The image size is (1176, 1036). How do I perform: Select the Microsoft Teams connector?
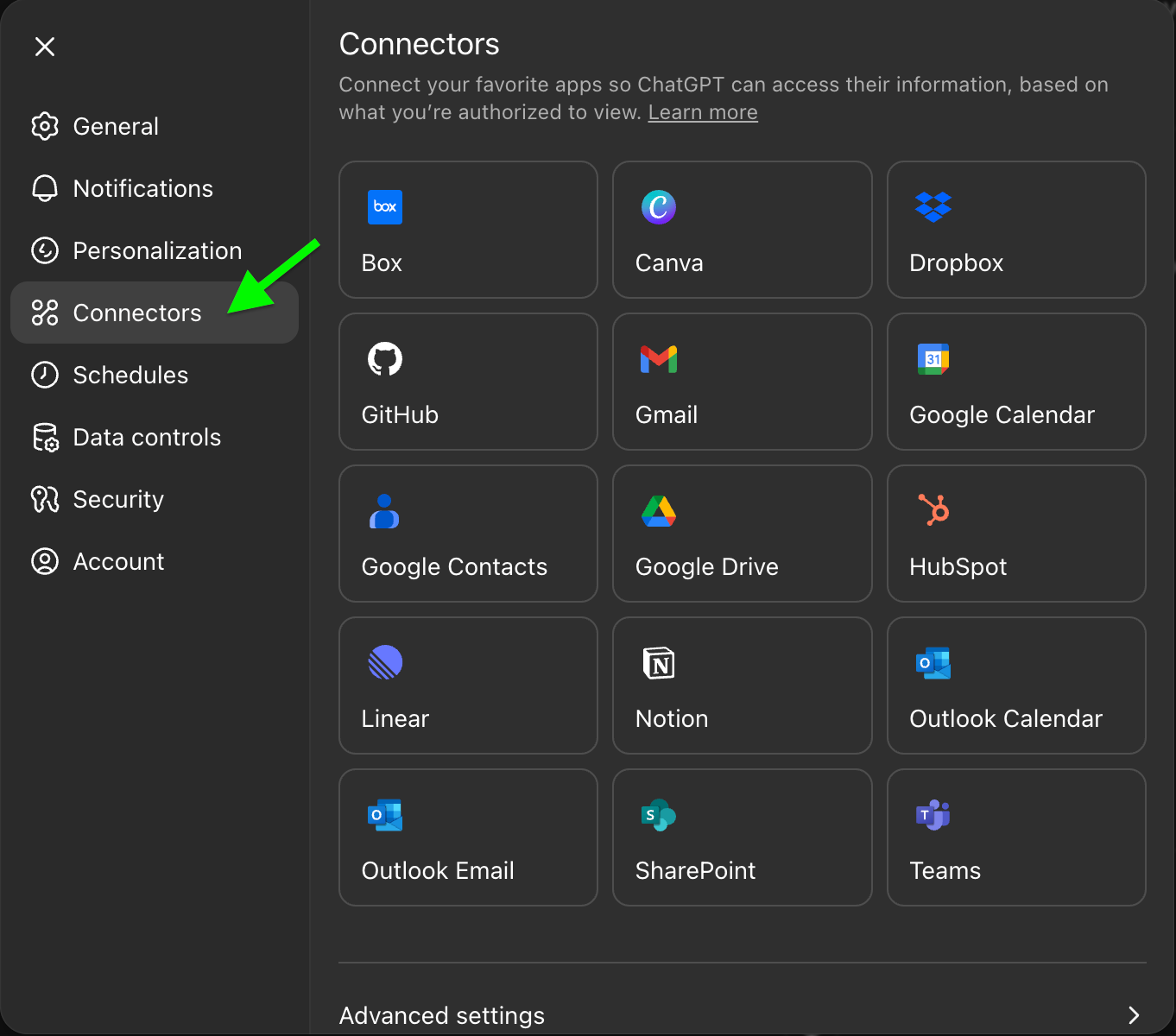(x=1015, y=837)
